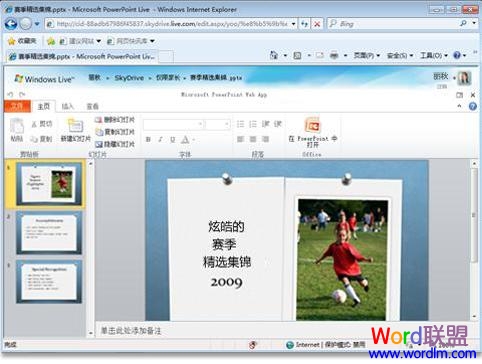This screenshot has height=364, width=482.
Task: Click the Duplicate Slide (复制幻灯片) button
Action: pyautogui.click(x=115, y=132)
